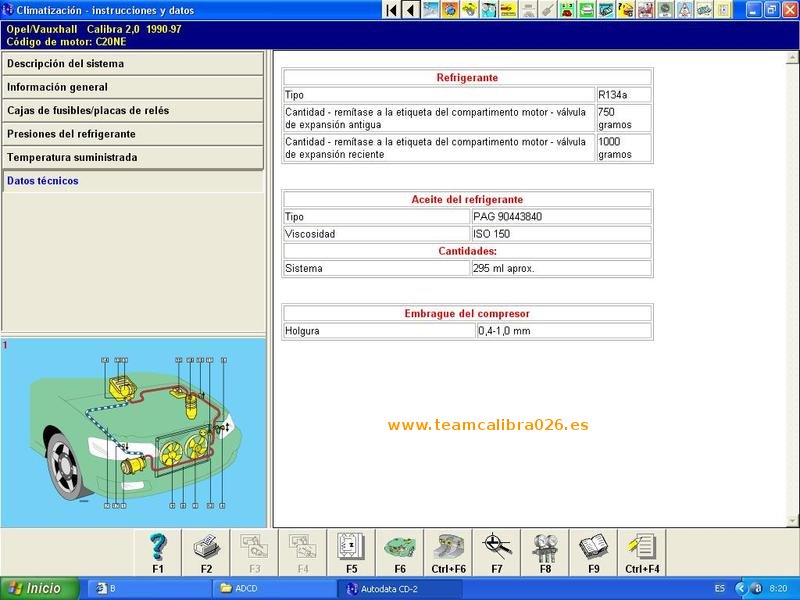The width and height of the screenshot is (800, 600).
Task: Open the F8 pressure gauges icon
Action: 545,552
